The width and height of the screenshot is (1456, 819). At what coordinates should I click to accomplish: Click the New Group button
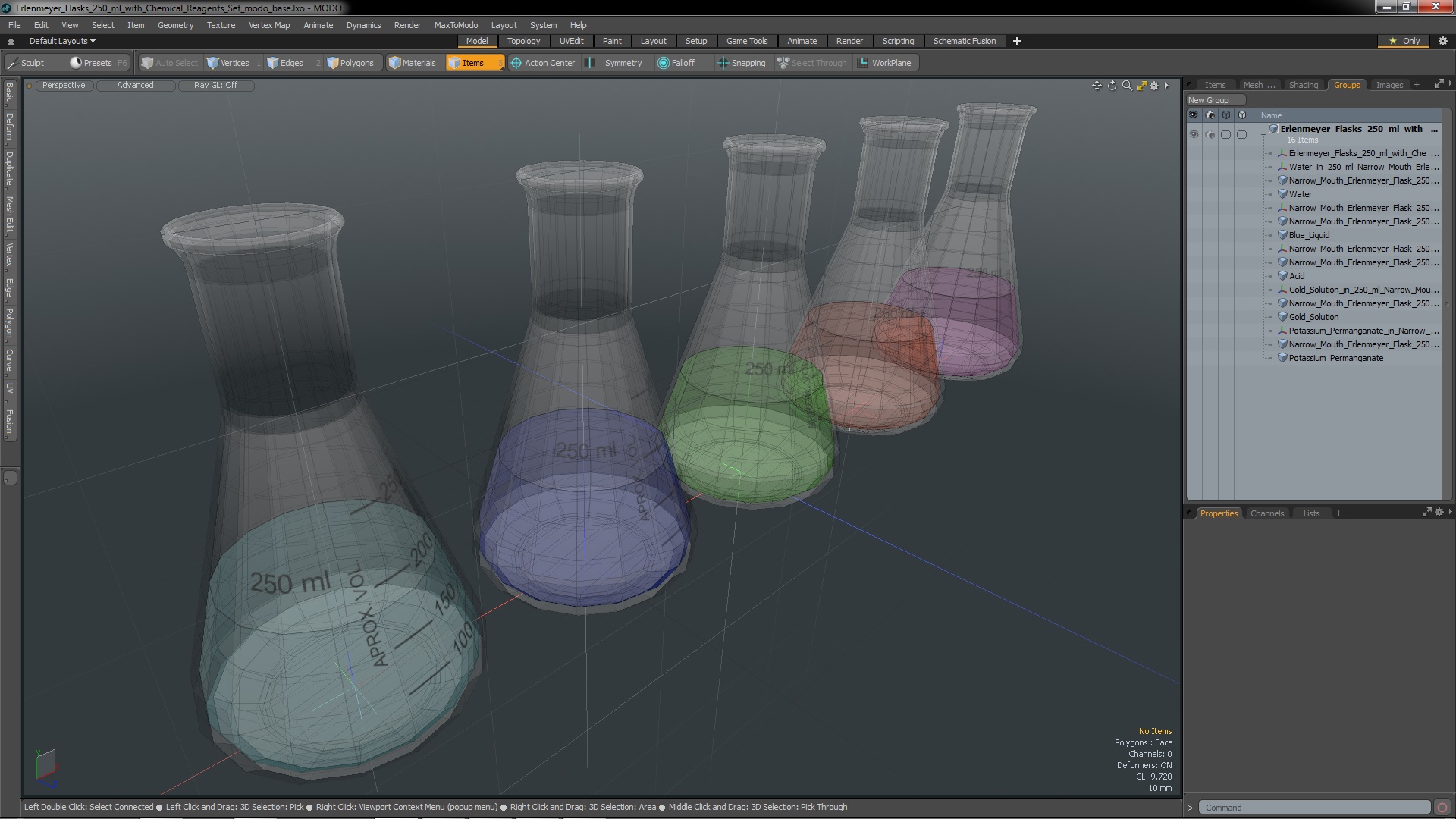[1215, 100]
